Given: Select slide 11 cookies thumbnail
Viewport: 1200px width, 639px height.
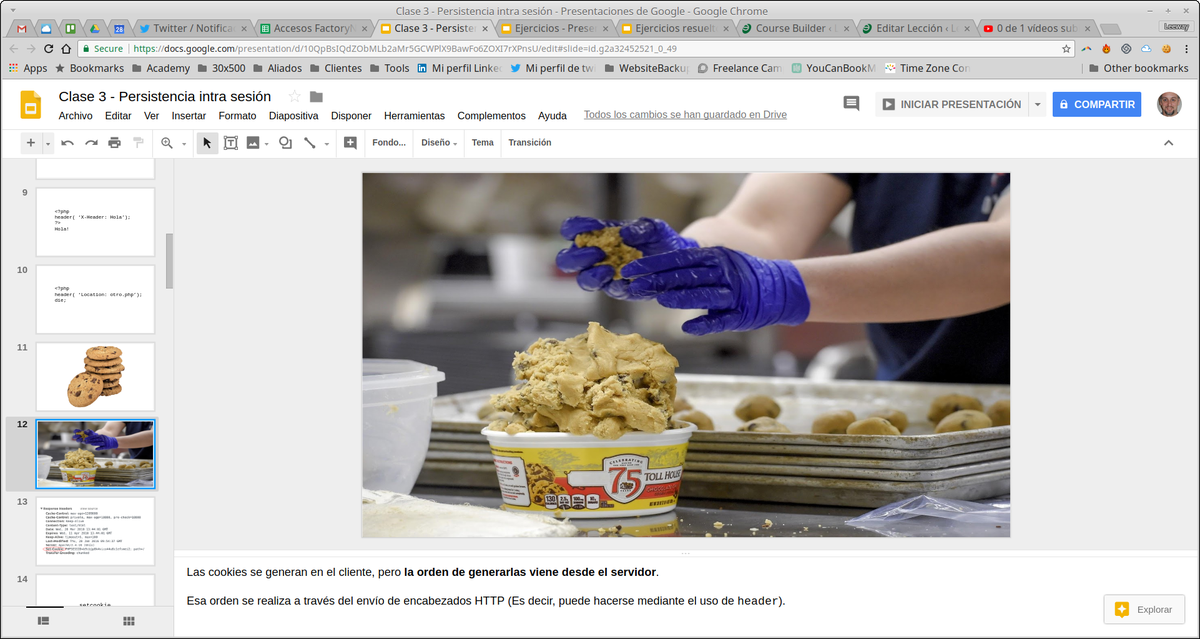Looking at the screenshot, I should [95, 376].
